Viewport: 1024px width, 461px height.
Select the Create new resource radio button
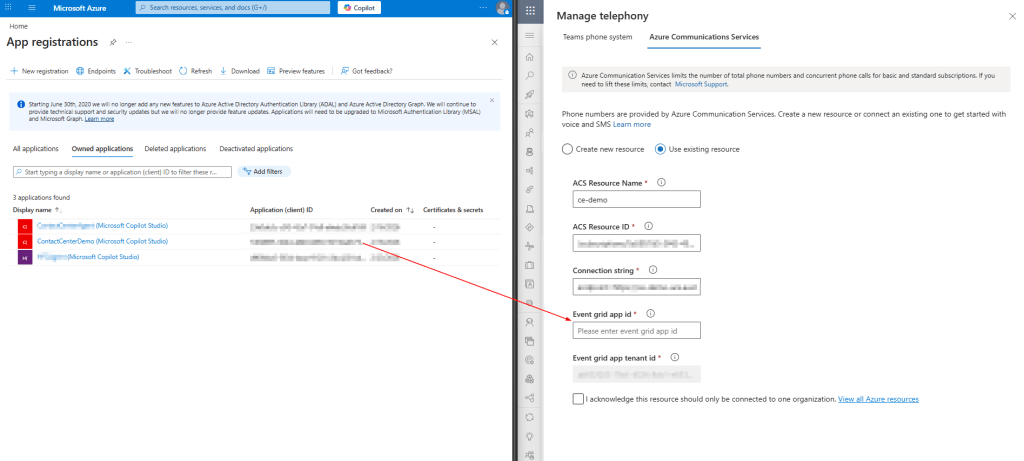pyautogui.click(x=568, y=149)
